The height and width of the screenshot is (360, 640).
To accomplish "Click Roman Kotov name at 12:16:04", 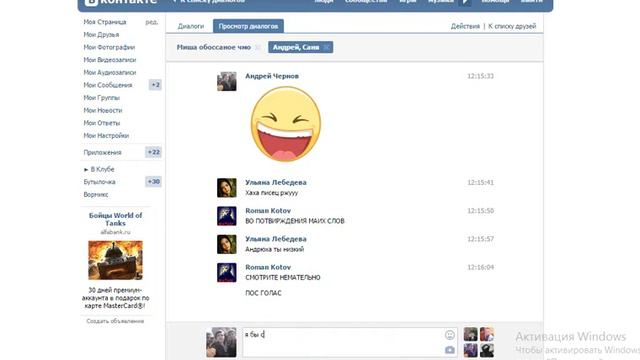I will point(268,267).
